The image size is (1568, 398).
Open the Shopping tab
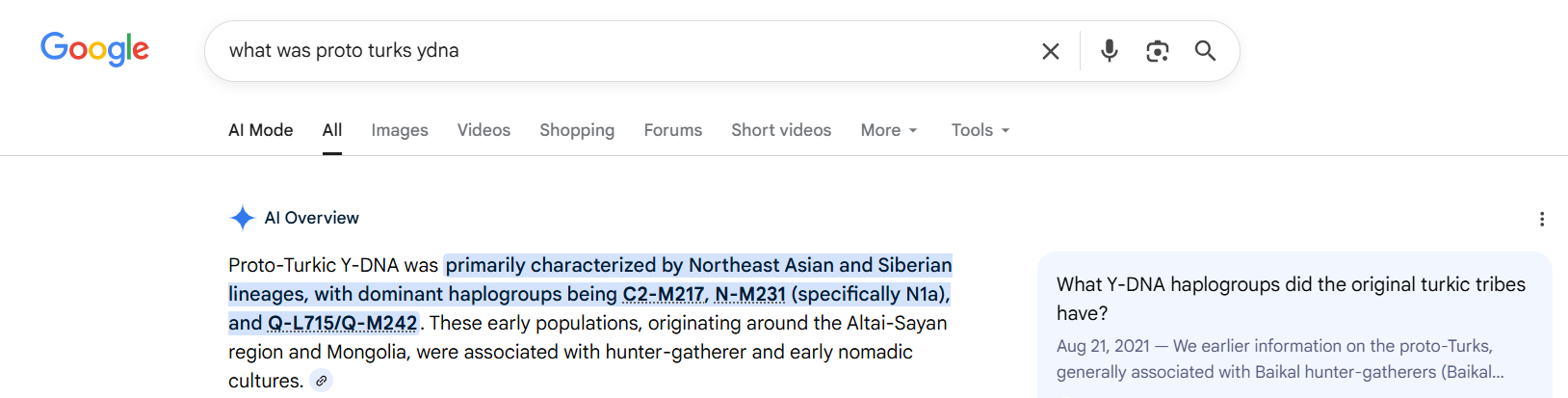[576, 130]
